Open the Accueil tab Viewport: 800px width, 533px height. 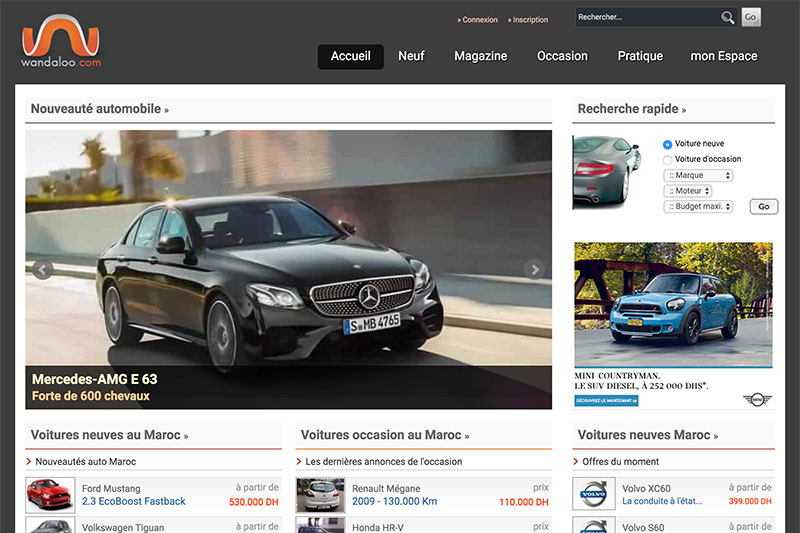(x=351, y=56)
